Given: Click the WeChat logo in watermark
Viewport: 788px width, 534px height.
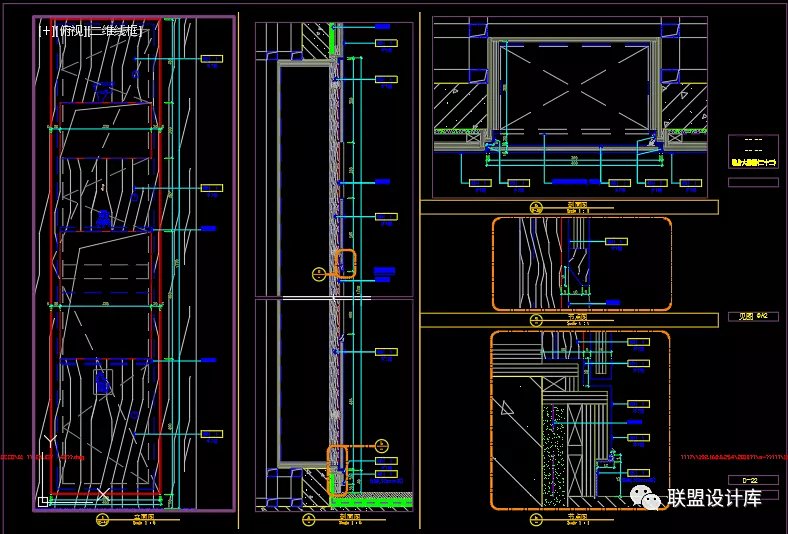Looking at the screenshot, I should pyautogui.click(x=652, y=499).
